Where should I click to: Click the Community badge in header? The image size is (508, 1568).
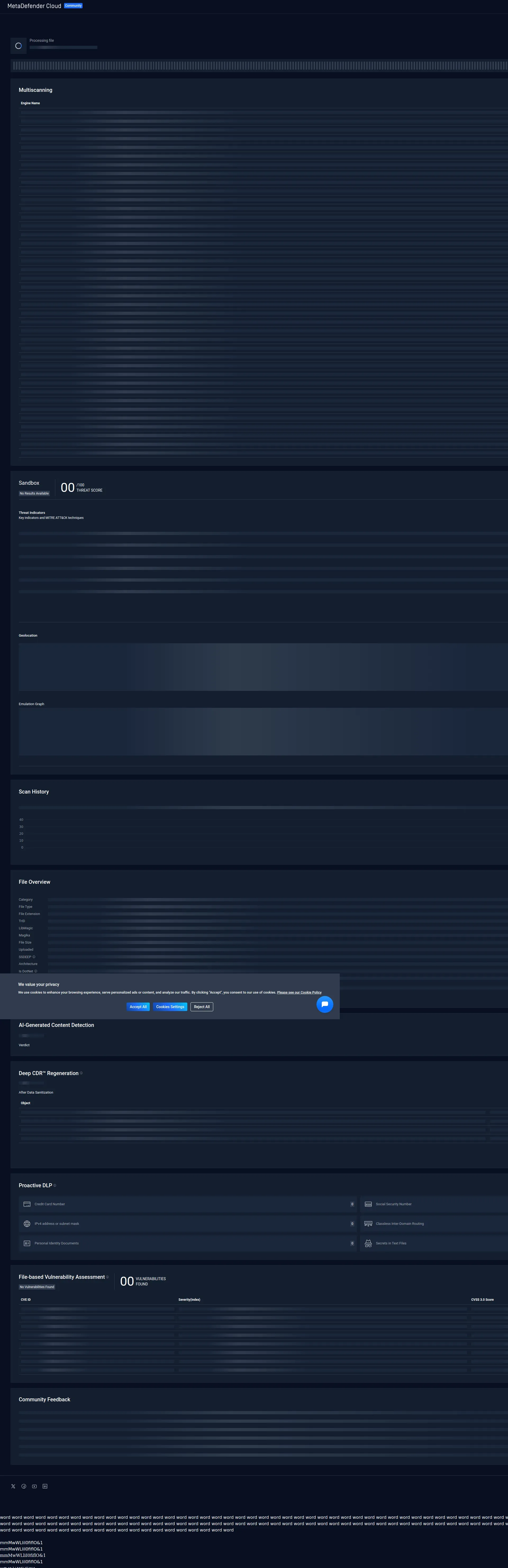coord(73,6)
